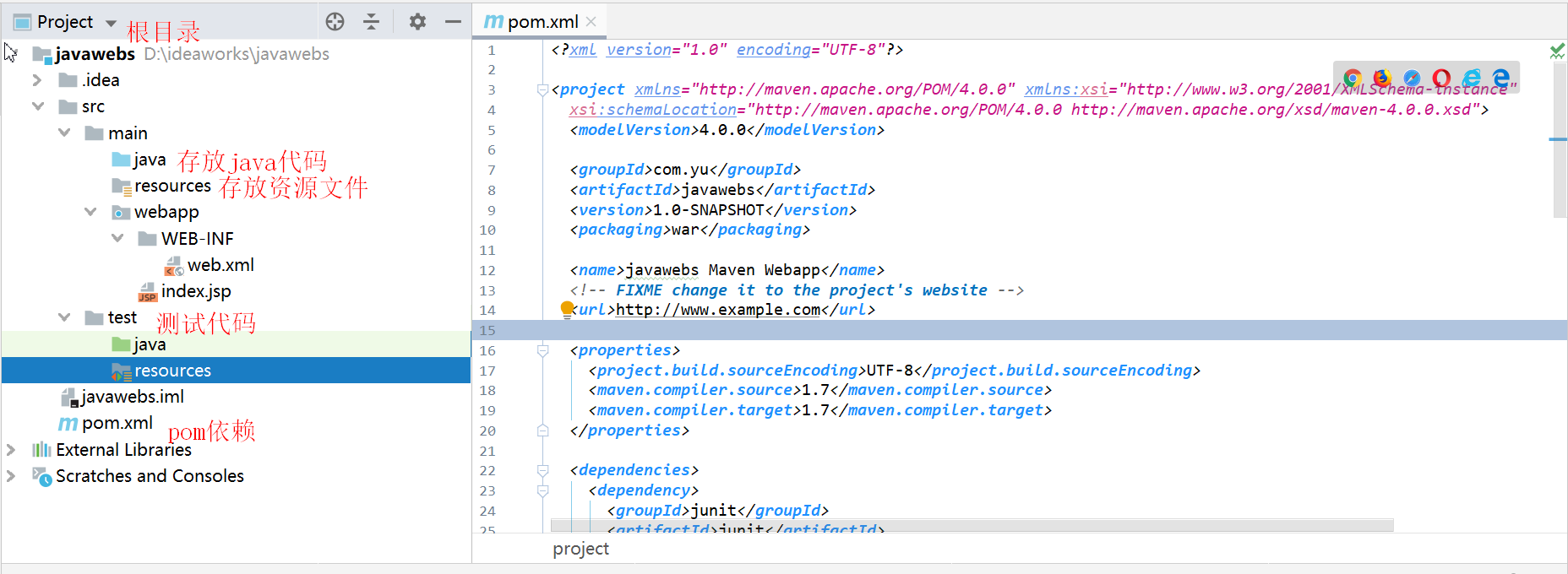Select the pom.xml editor tab
The width and height of the screenshot is (1568, 574).
540,22
